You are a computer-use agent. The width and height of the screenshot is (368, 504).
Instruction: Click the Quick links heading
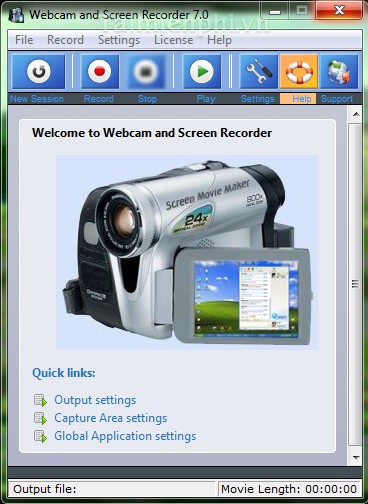[x=64, y=373]
